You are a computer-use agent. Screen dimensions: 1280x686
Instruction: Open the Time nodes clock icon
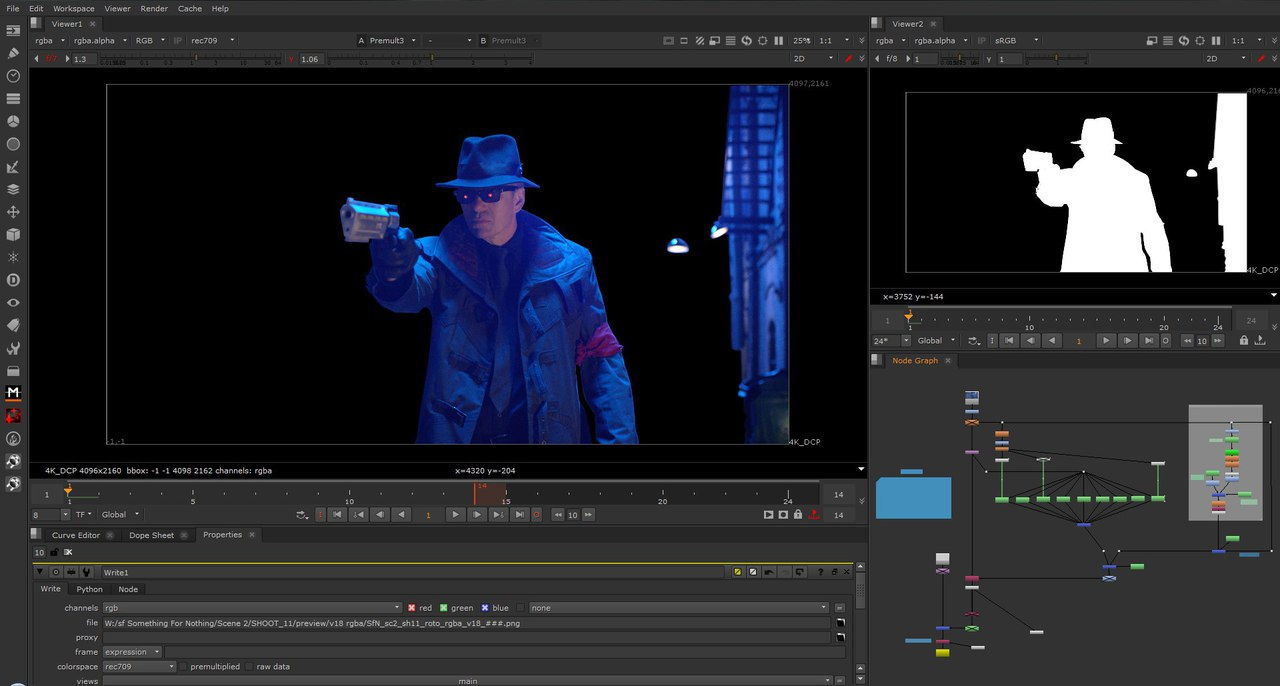(13, 76)
